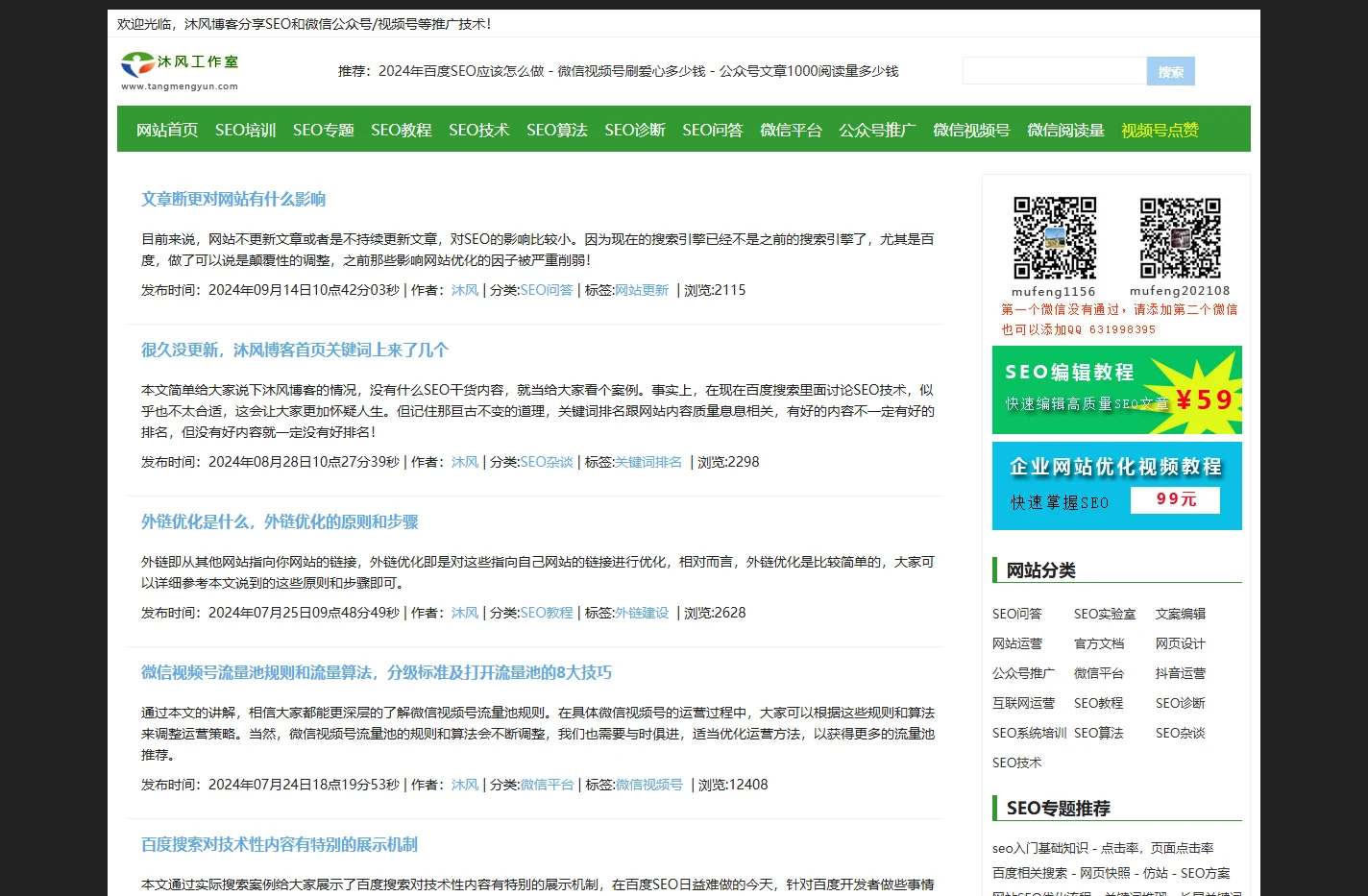Viewport: 1368px width, 896px height.
Task: Open sidebar category SEO教程
Action: click(1098, 703)
